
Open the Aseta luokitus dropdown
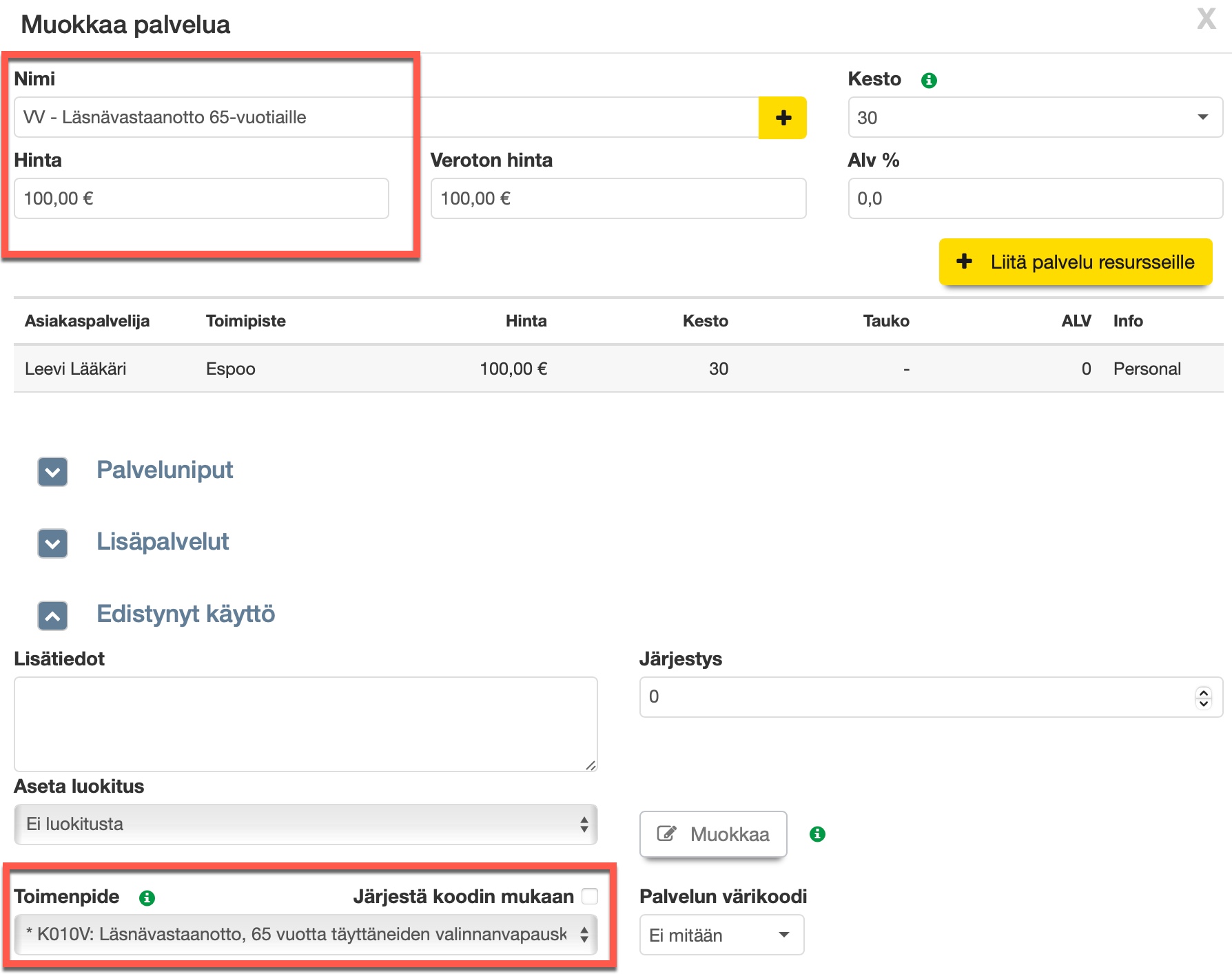click(x=305, y=825)
